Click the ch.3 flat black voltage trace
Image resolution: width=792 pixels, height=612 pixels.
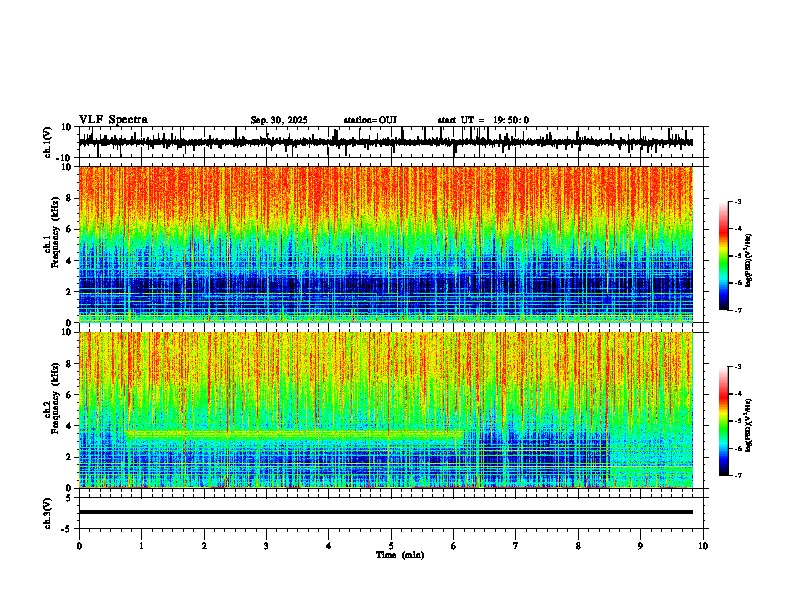pyautogui.click(x=385, y=512)
